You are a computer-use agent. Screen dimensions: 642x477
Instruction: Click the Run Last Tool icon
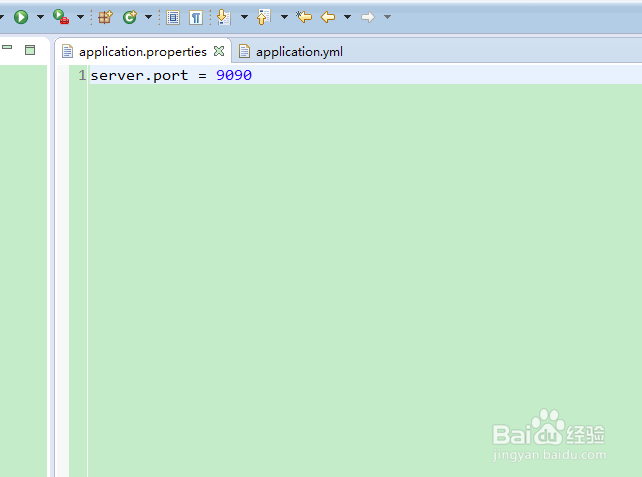click(x=61, y=17)
